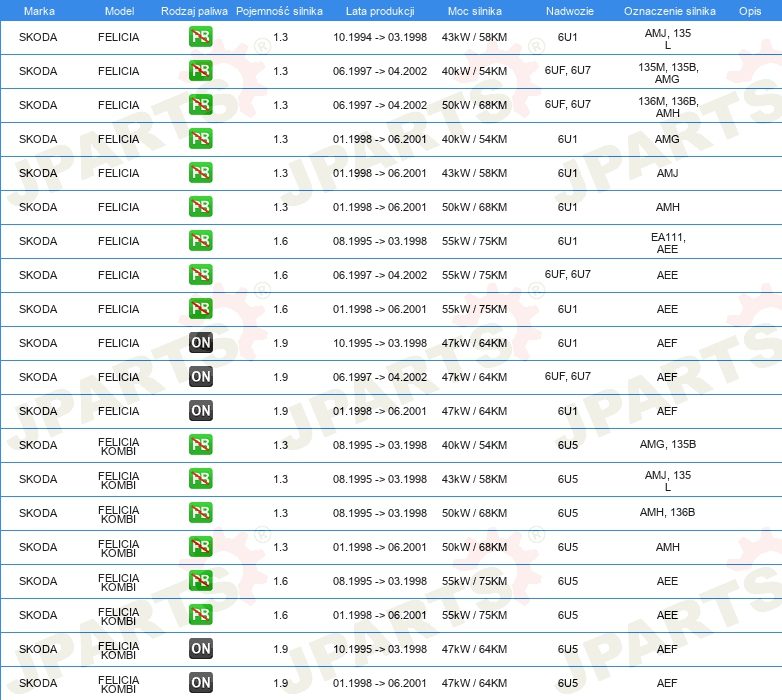This screenshot has height=700, width=782.
Task: Click the petrol icon in the EA111, AEE row
Action: (x=200, y=240)
